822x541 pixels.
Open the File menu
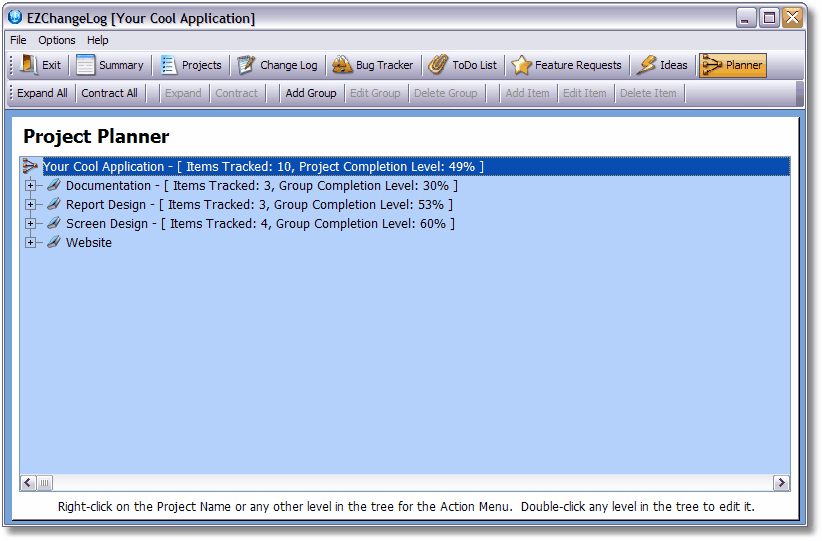click(18, 40)
